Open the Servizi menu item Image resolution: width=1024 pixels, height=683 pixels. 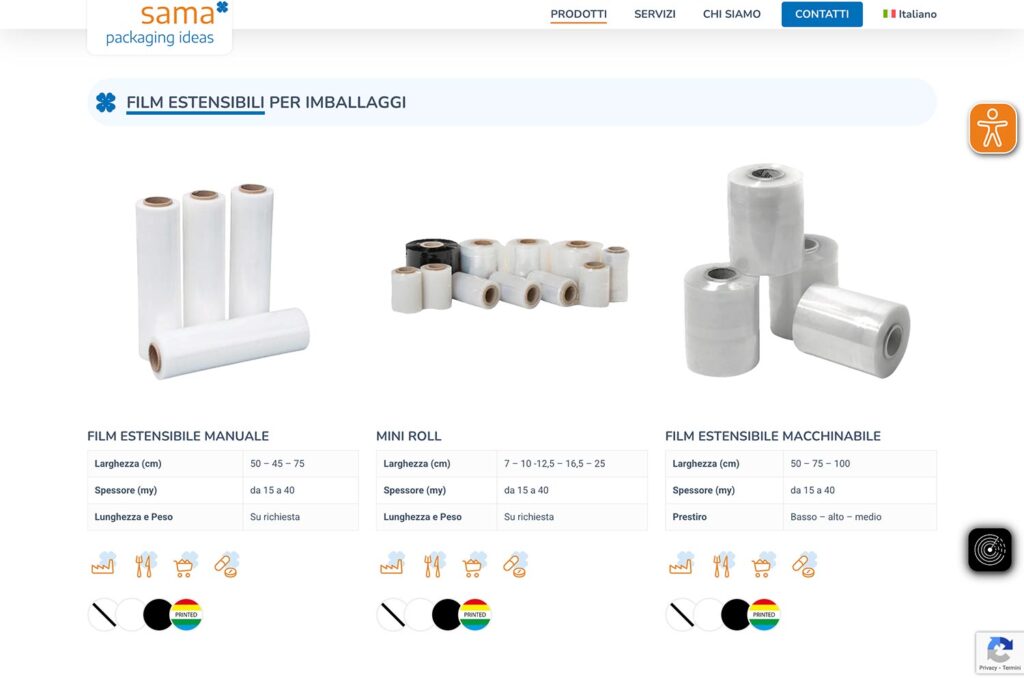(654, 14)
